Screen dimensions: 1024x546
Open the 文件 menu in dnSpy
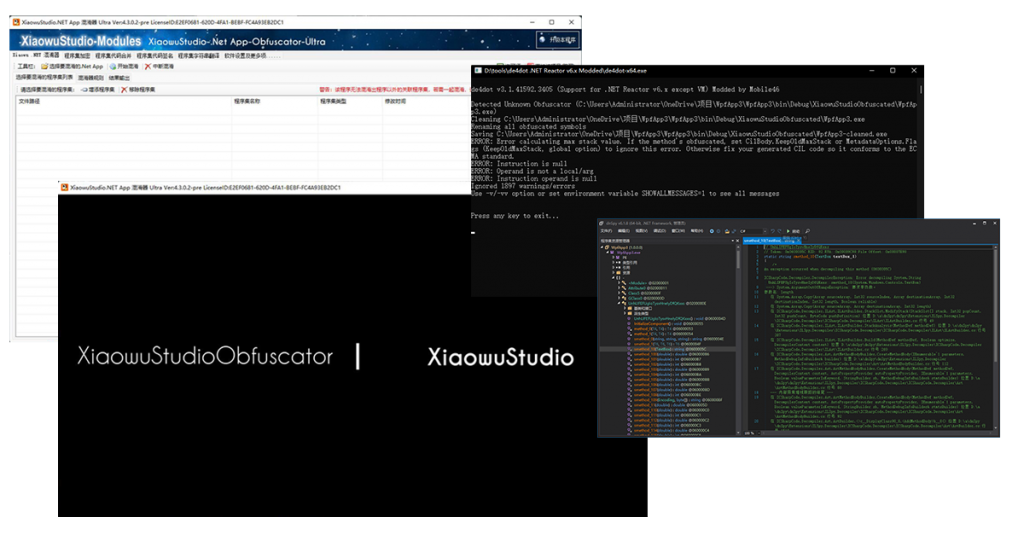point(607,231)
